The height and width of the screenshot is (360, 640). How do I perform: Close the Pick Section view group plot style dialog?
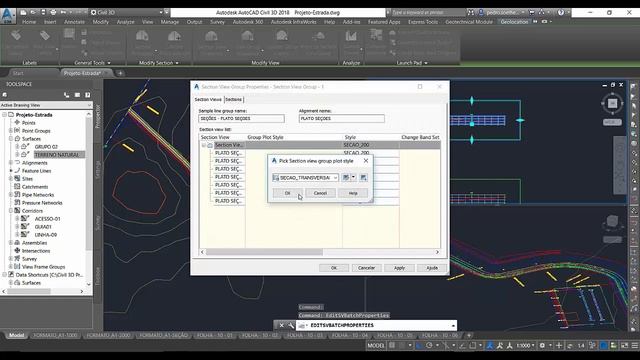pyautogui.click(x=366, y=161)
